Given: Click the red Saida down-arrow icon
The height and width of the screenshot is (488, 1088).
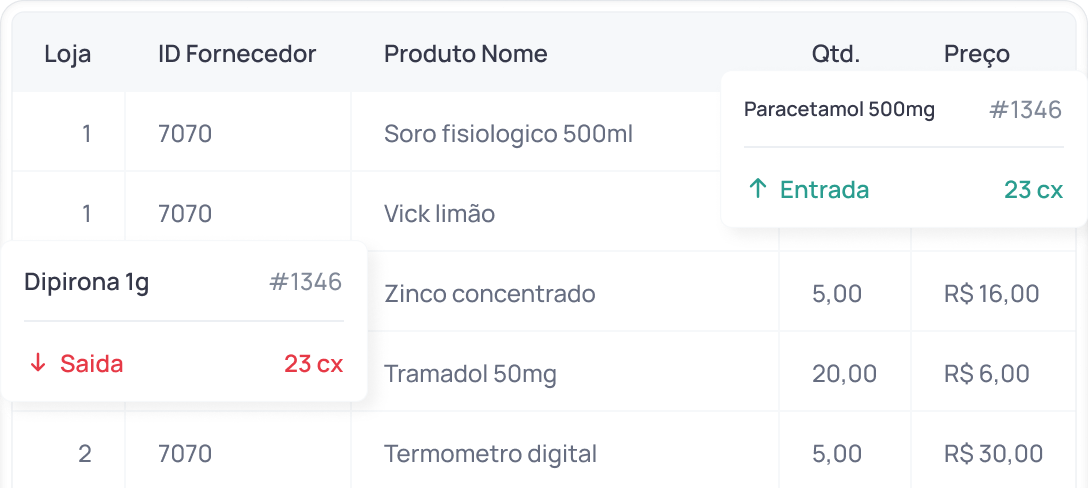Looking at the screenshot, I should [38, 363].
